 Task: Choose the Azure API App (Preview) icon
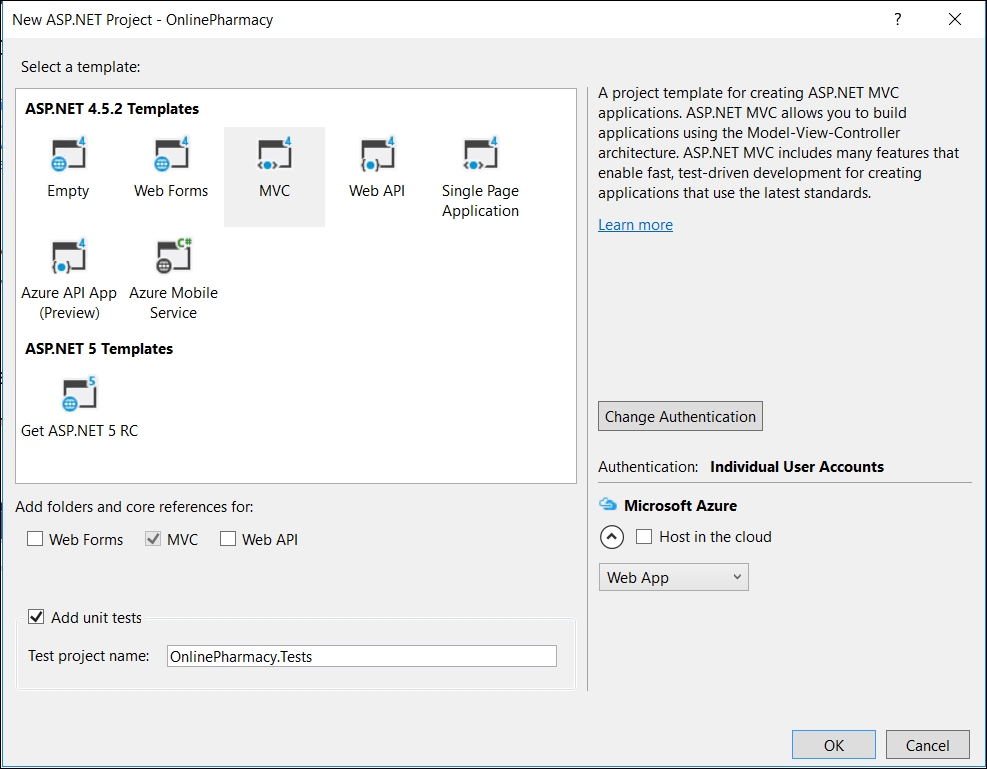coord(69,256)
